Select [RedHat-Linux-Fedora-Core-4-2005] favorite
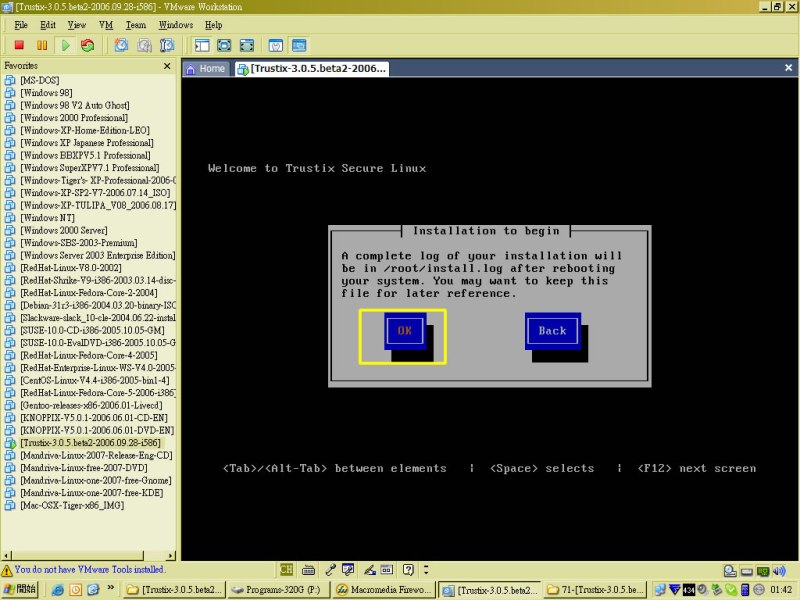This screenshot has height=600, width=800. 89,355
